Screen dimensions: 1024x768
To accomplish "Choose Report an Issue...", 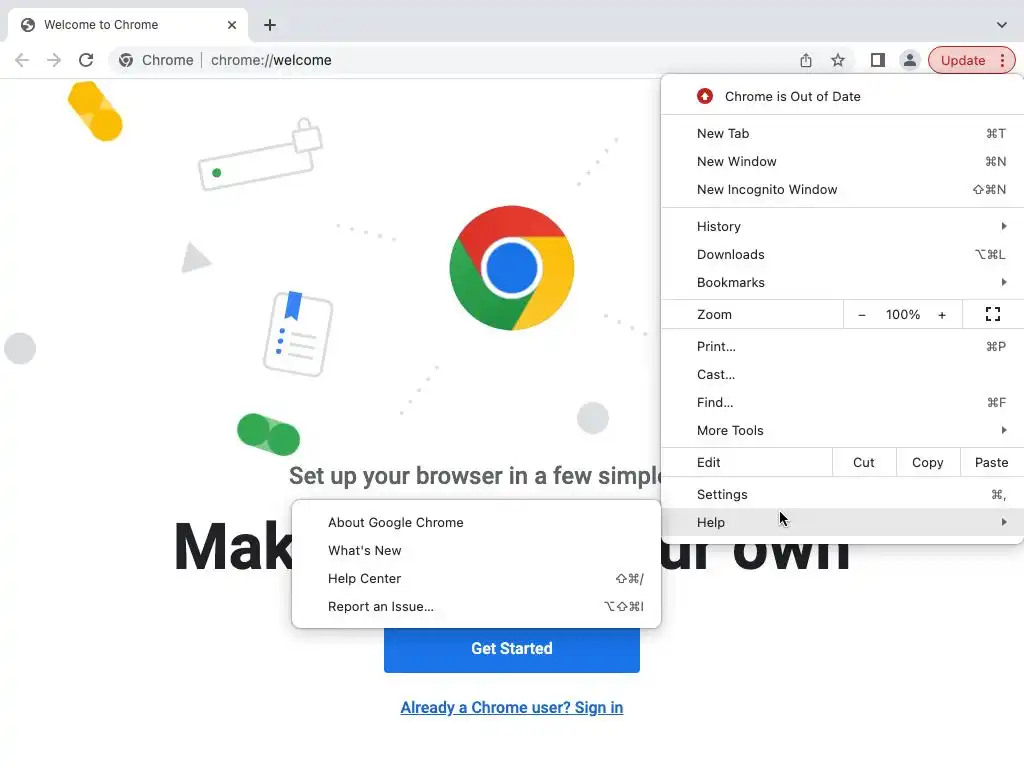I will pyautogui.click(x=476, y=607).
